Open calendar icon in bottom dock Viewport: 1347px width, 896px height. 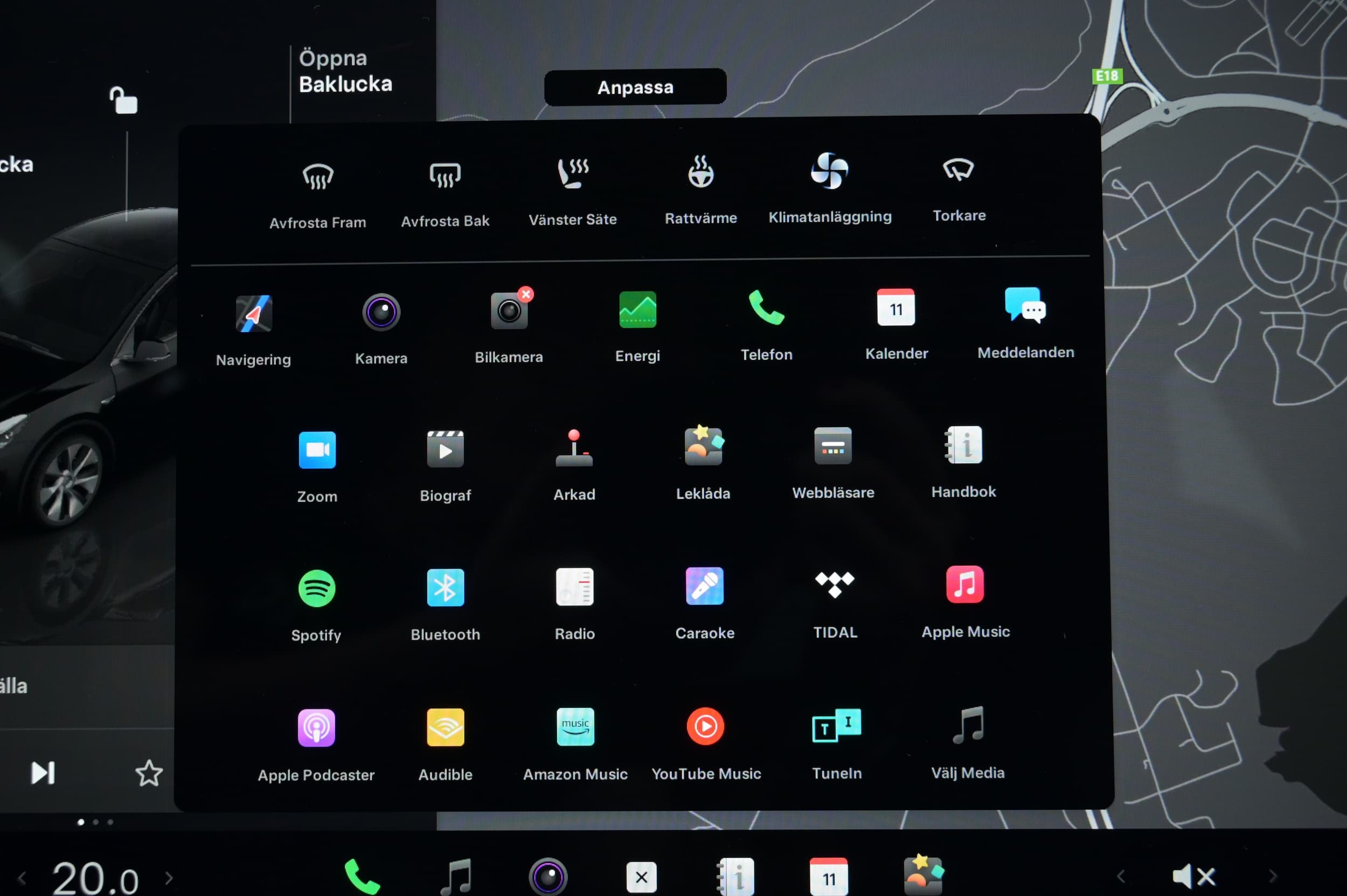click(x=829, y=877)
